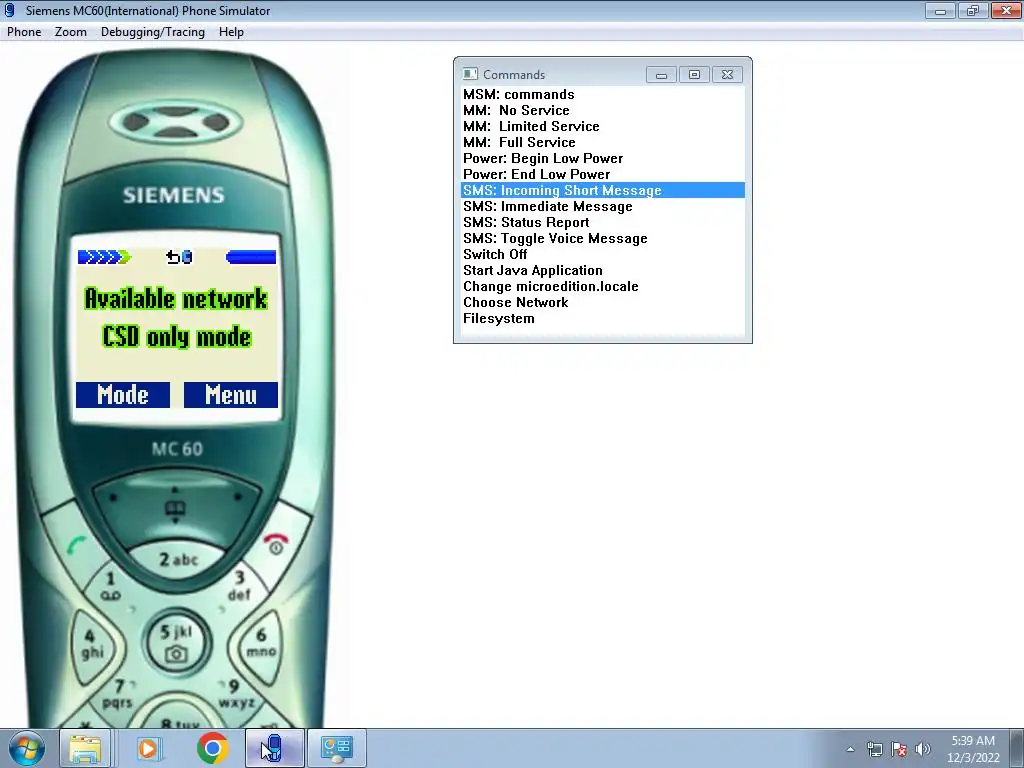Open Windows Explorer from taskbar
The height and width of the screenshot is (768, 1024).
(x=85, y=748)
